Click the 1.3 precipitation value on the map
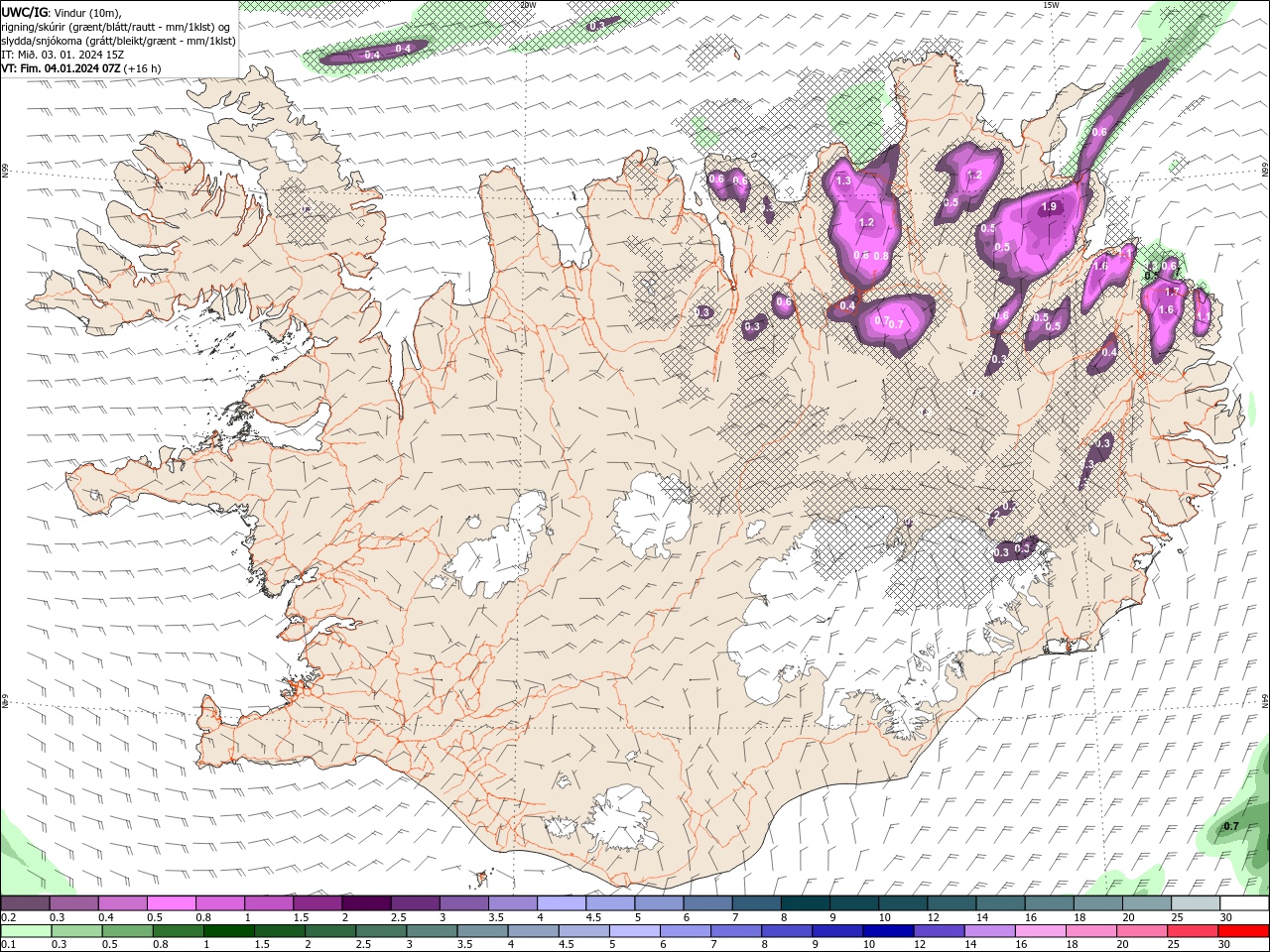 pyautogui.click(x=843, y=181)
